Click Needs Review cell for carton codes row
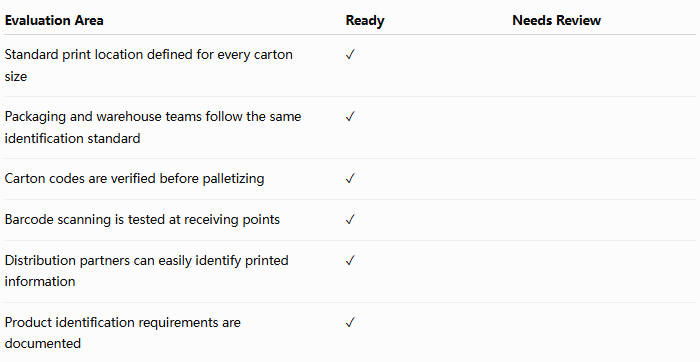The image size is (700, 362). pos(604,179)
